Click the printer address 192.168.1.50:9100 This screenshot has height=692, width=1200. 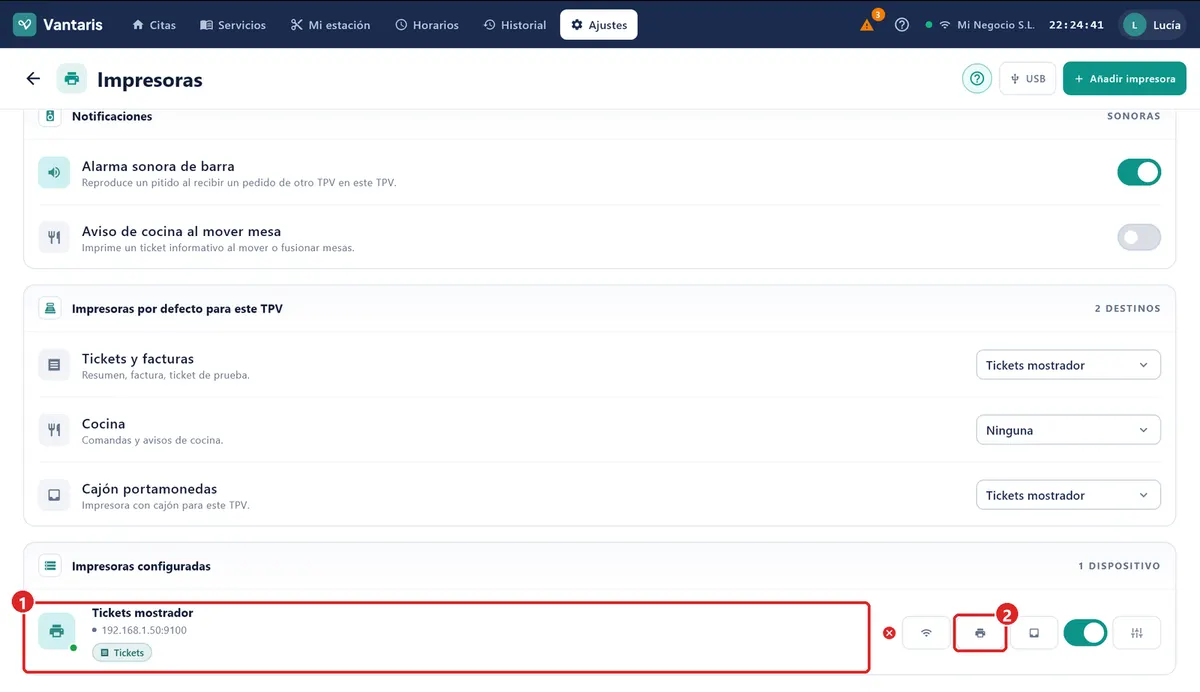[144, 630]
